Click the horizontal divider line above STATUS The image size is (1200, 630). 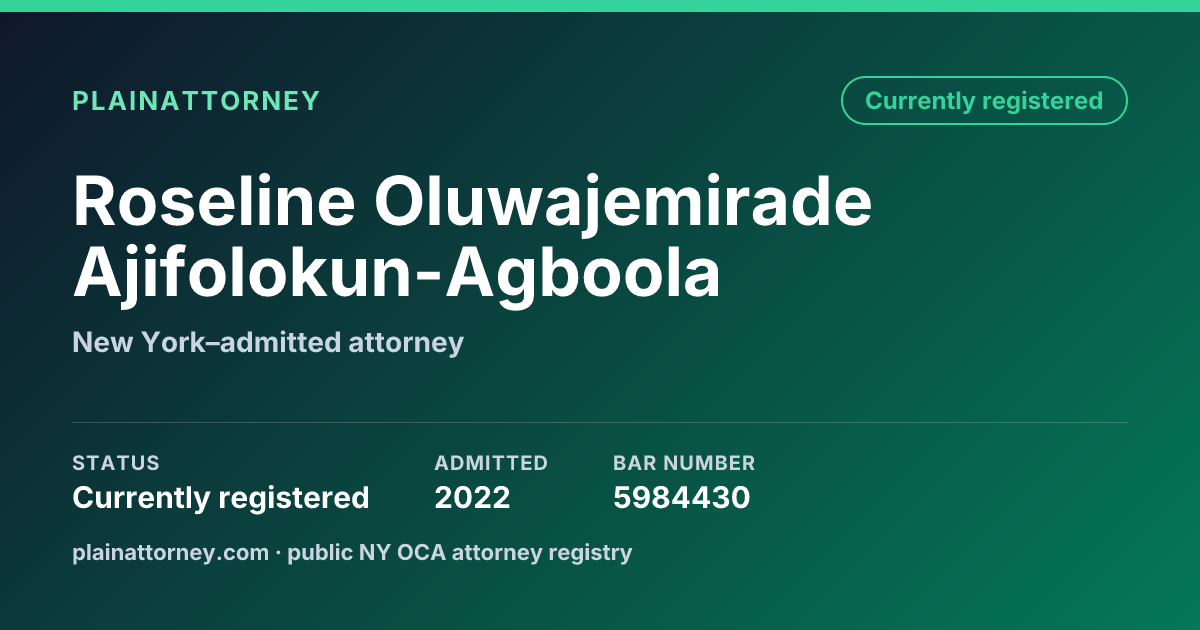tap(600, 422)
